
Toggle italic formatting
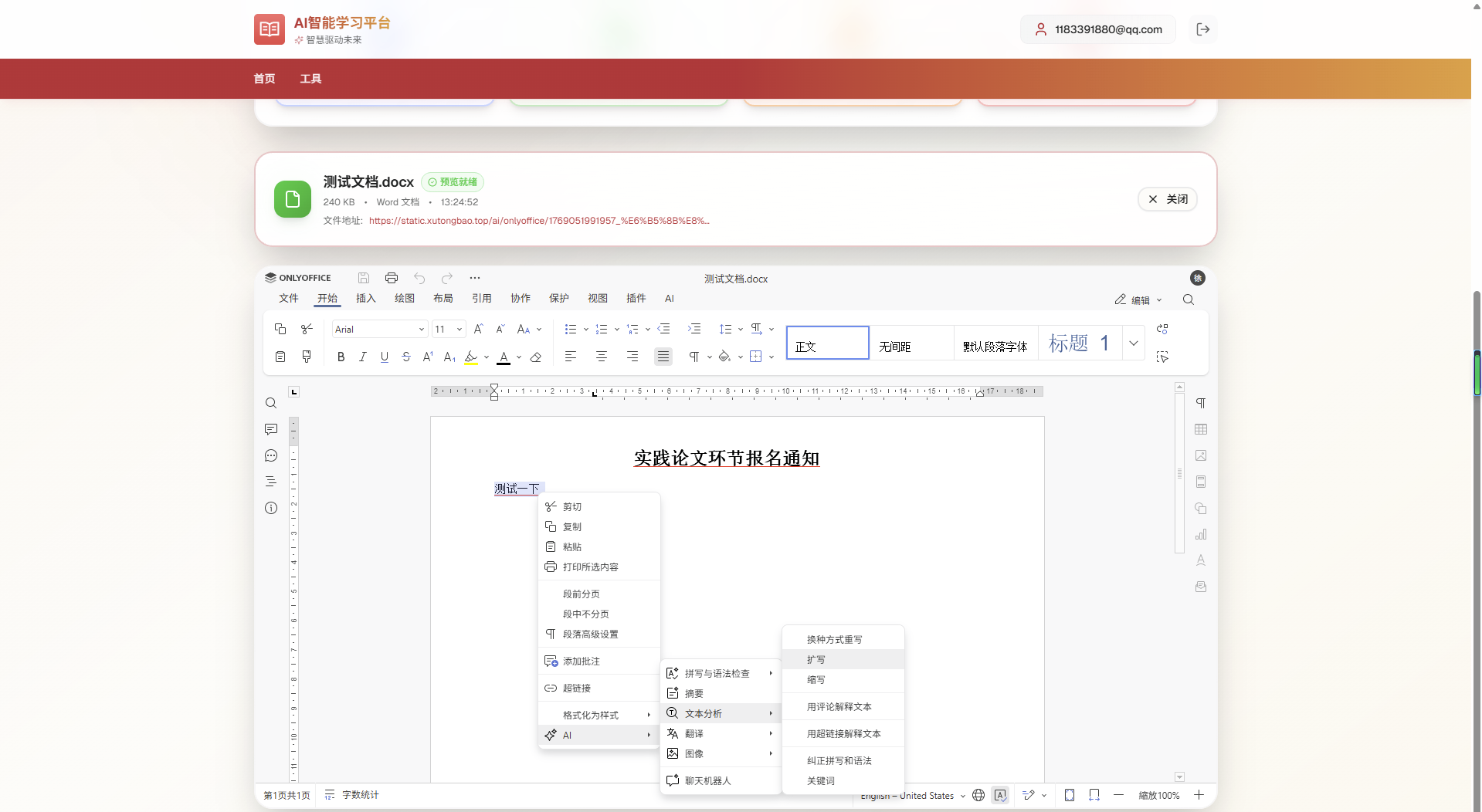click(x=362, y=357)
